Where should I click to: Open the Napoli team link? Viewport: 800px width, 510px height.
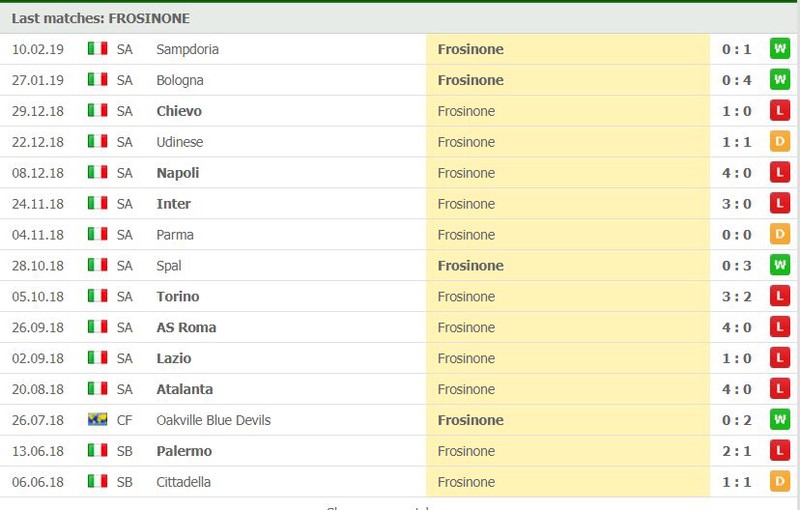point(178,173)
